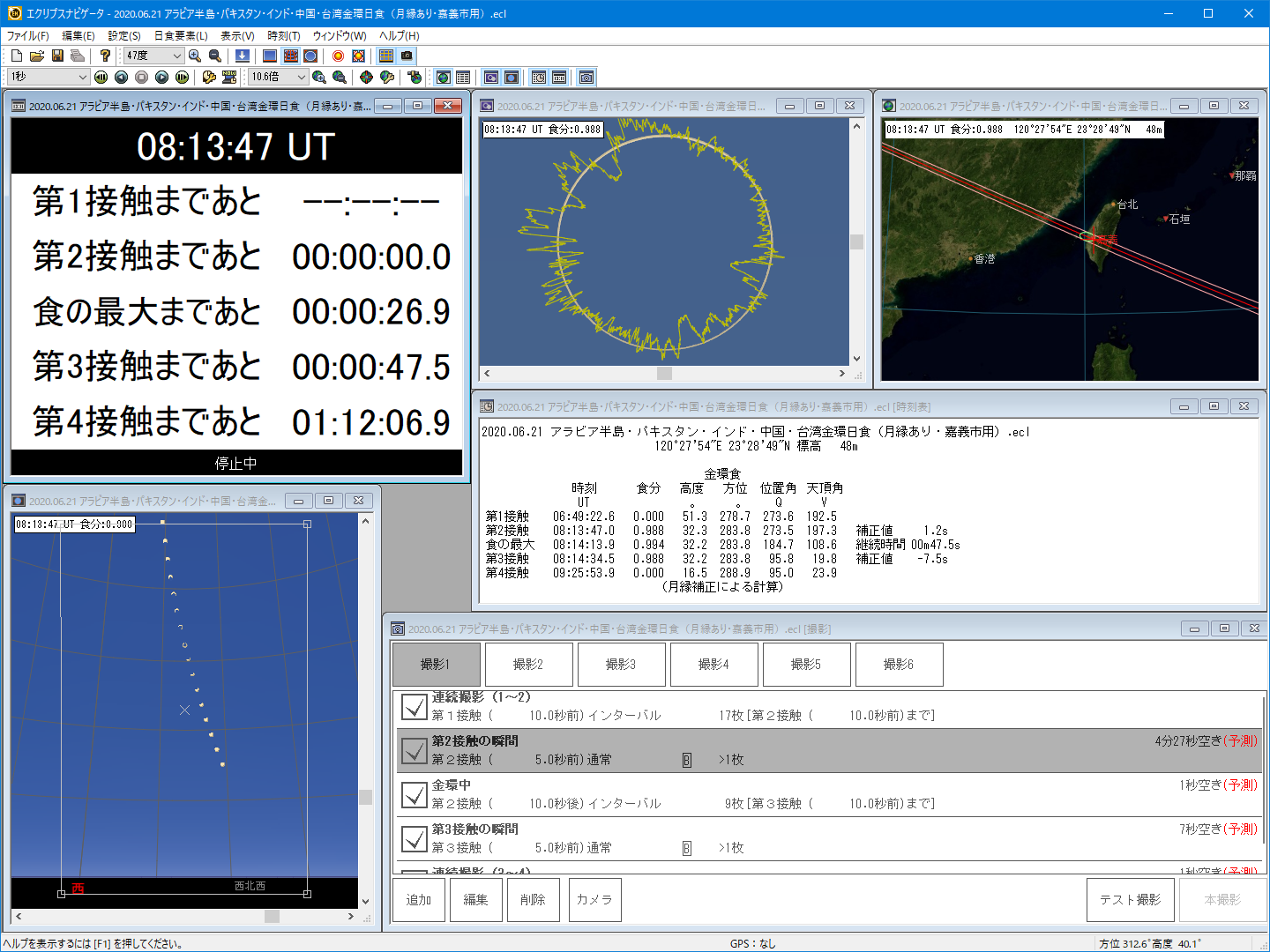The height and width of the screenshot is (952, 1270).
Task: Click the 台北 label on the map
Action: [1127, 205]
